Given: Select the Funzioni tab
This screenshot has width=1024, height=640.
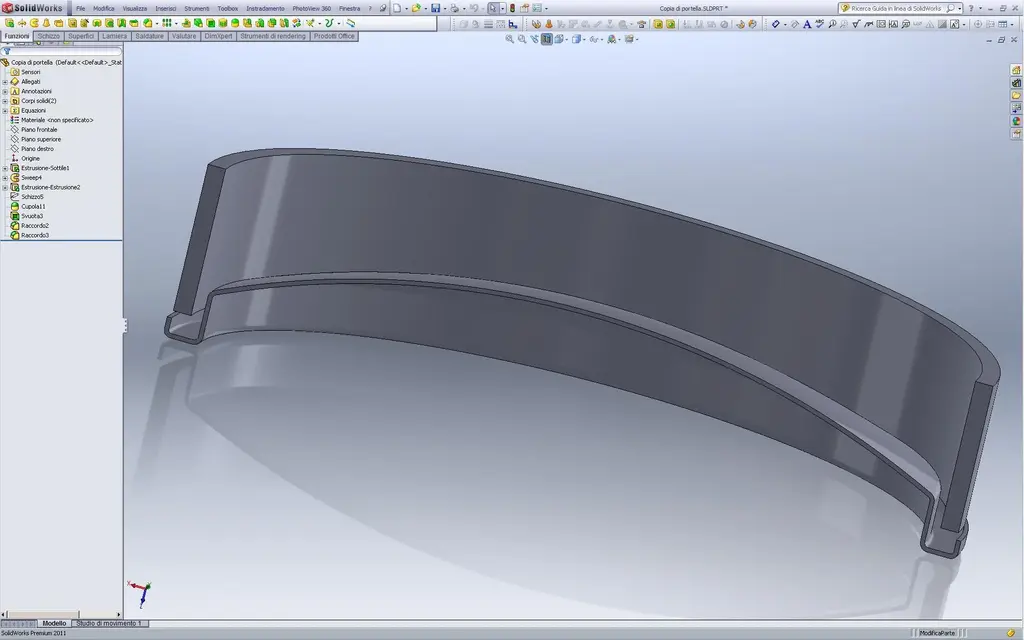Looking at the screenshot, I should tap(17, 36).
